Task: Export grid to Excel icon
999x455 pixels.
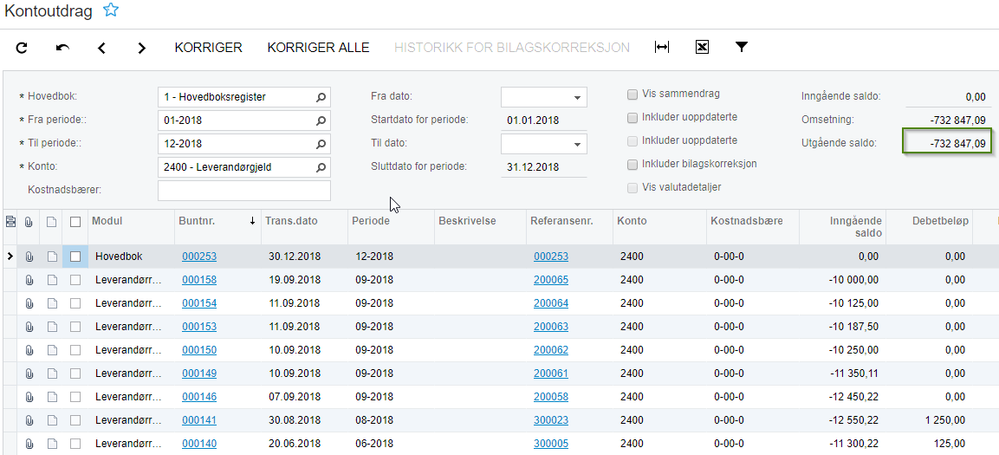Action: click(702, 47)
